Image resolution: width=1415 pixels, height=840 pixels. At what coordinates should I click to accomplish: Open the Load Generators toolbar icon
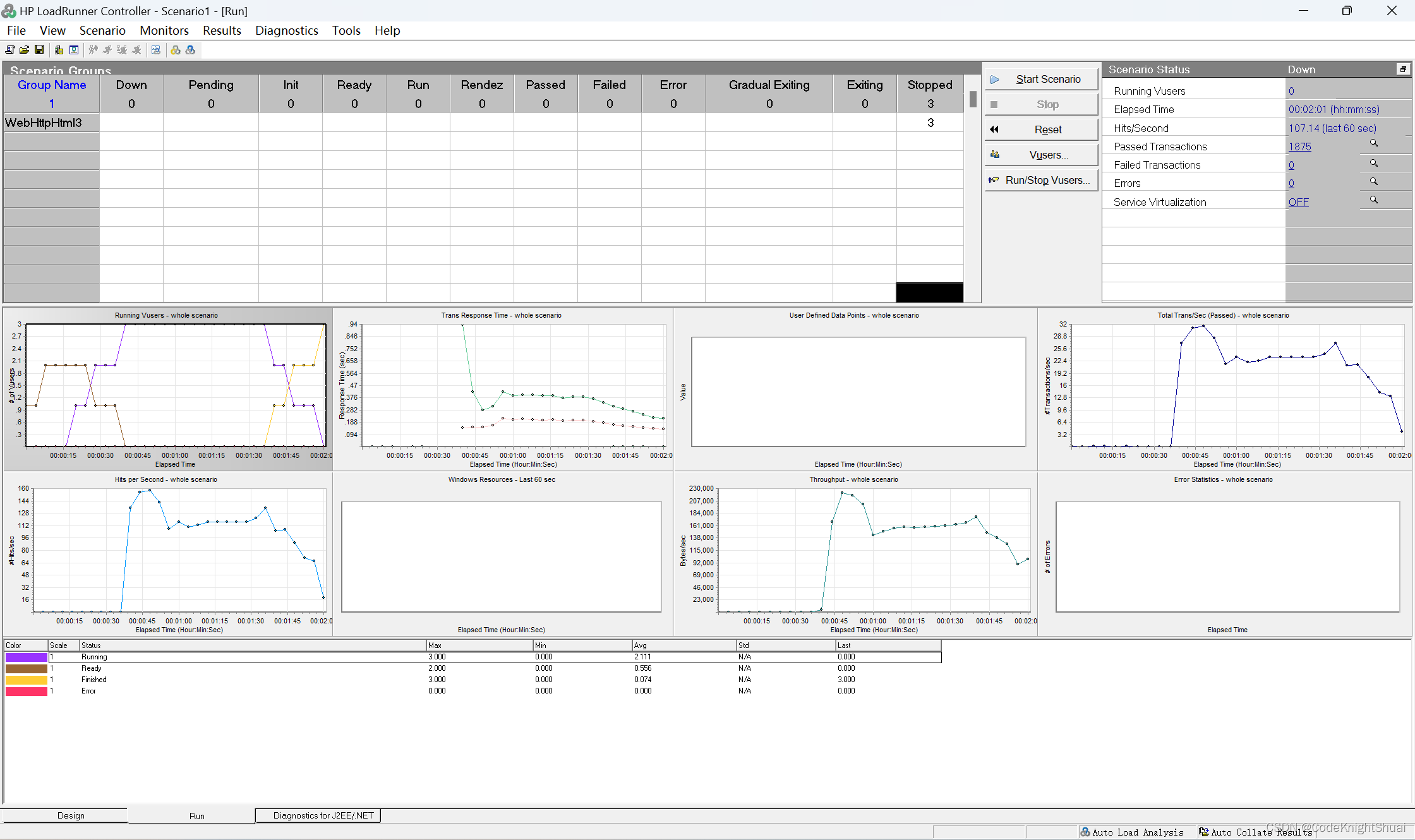(x=59, y=50)
